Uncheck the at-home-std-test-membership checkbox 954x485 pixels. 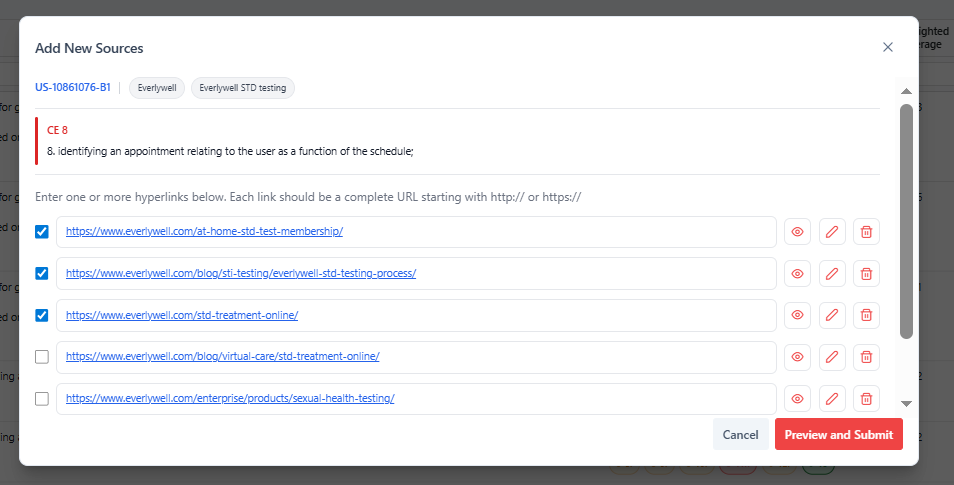[x=42, y=232]
